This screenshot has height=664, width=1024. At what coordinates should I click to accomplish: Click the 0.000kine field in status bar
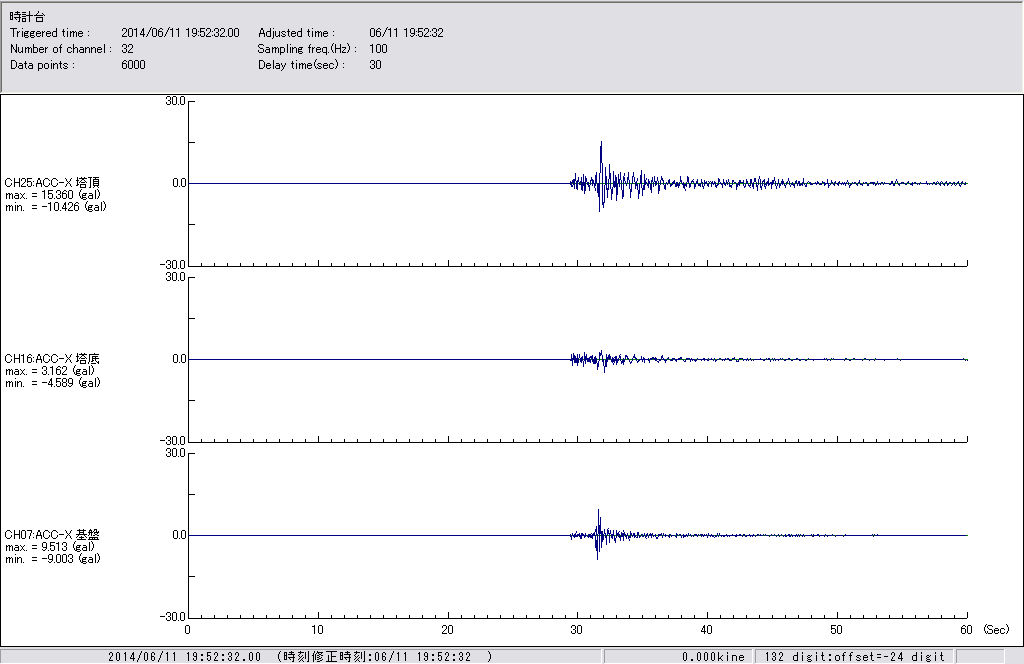(712, 657)
